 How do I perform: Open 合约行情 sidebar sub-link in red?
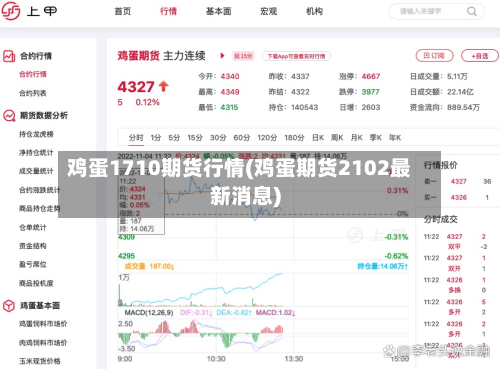coord(33,74)
